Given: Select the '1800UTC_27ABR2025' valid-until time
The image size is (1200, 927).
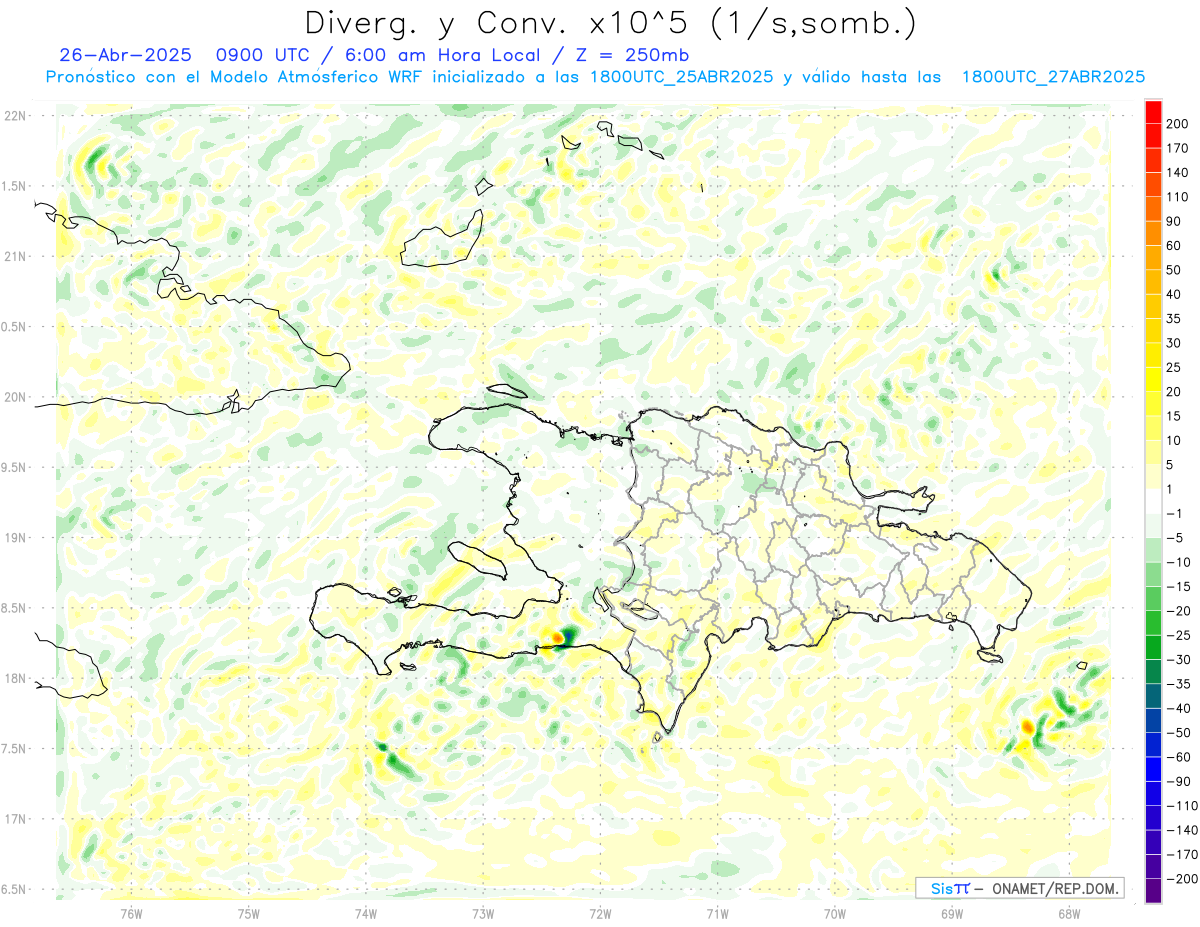Looking at the screenshot, I should [1053, 77].
